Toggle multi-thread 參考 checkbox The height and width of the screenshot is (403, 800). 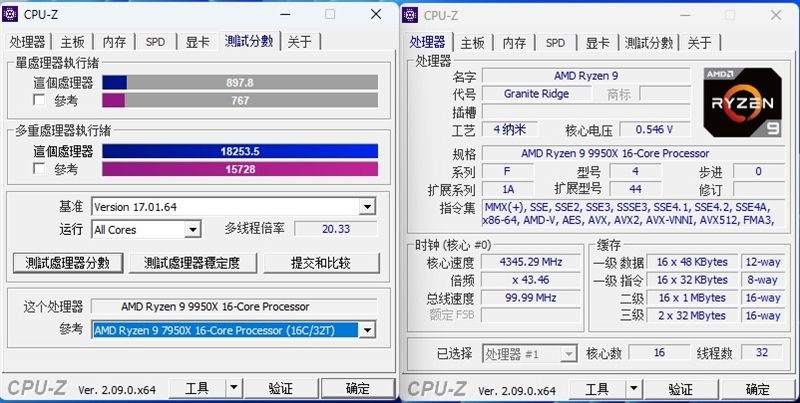click(x=39, y=168)
